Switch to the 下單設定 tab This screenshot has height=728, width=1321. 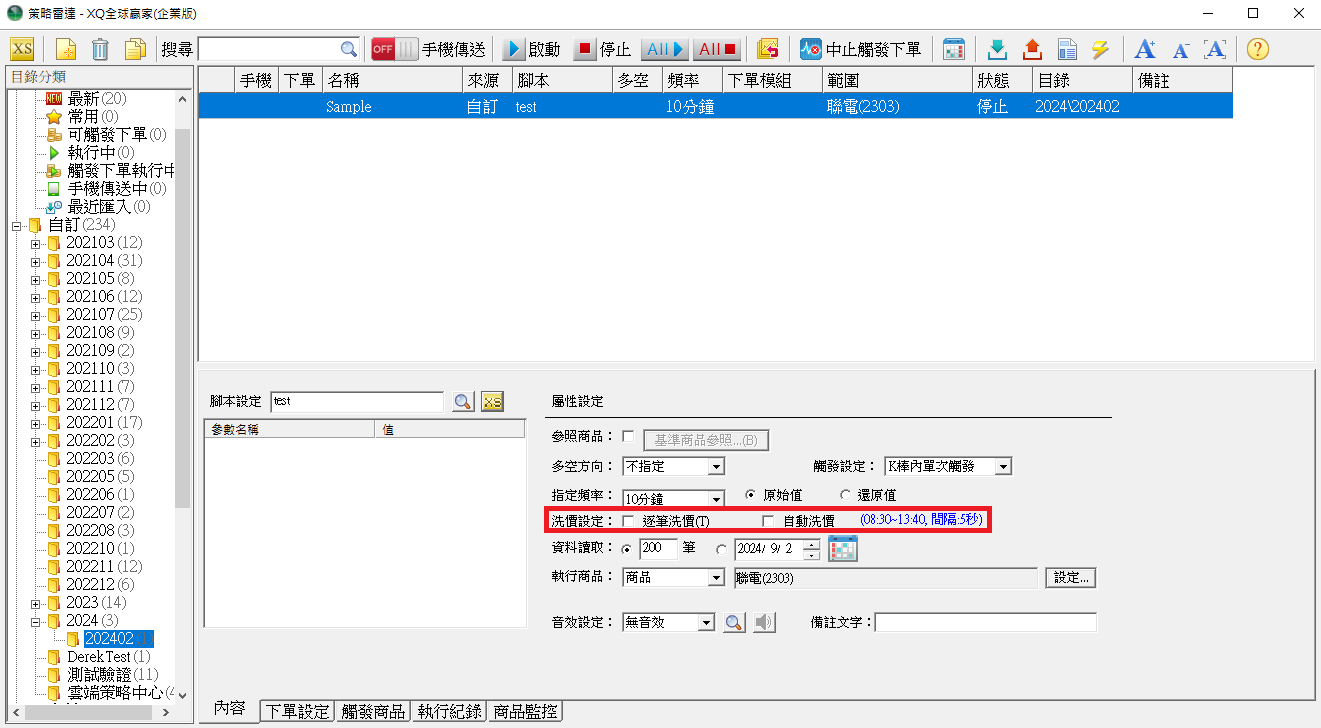pos(296,711)
